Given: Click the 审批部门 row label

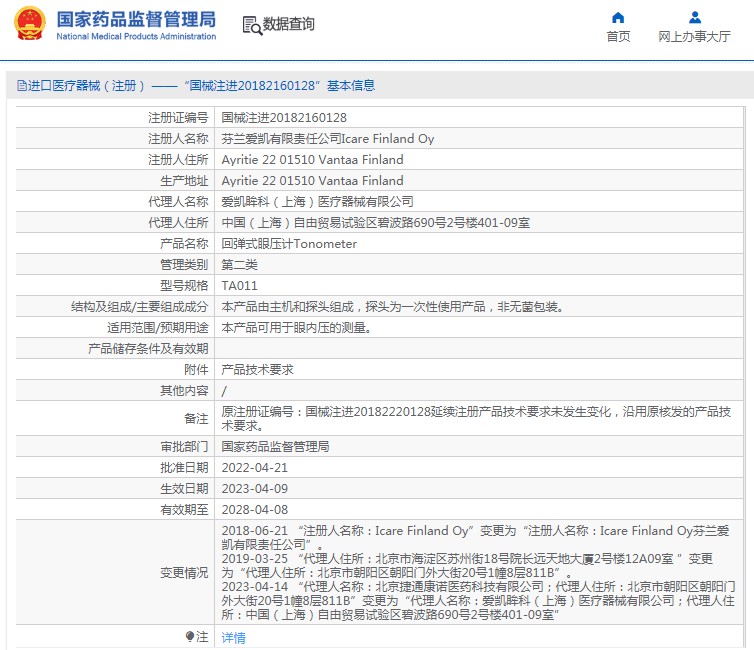Looking at the screenshot, I should point(184,447).
